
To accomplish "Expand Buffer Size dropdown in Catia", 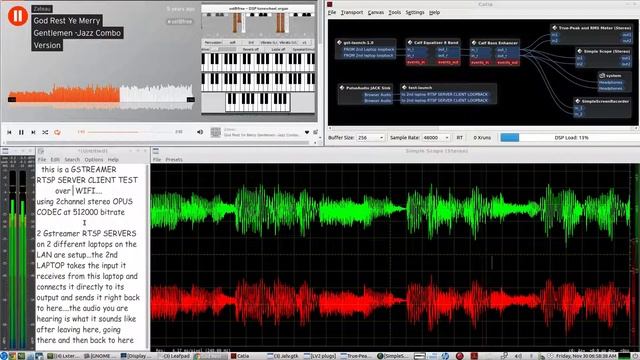I will (371, 138).
